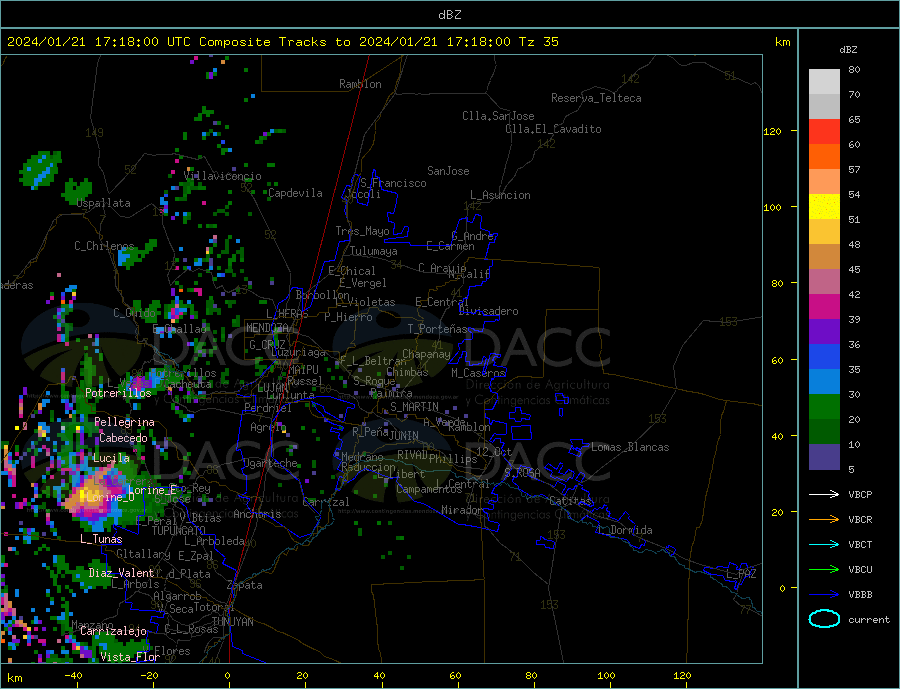Click the L_Tunas label
900x689 pixels.
pos(101,539)
